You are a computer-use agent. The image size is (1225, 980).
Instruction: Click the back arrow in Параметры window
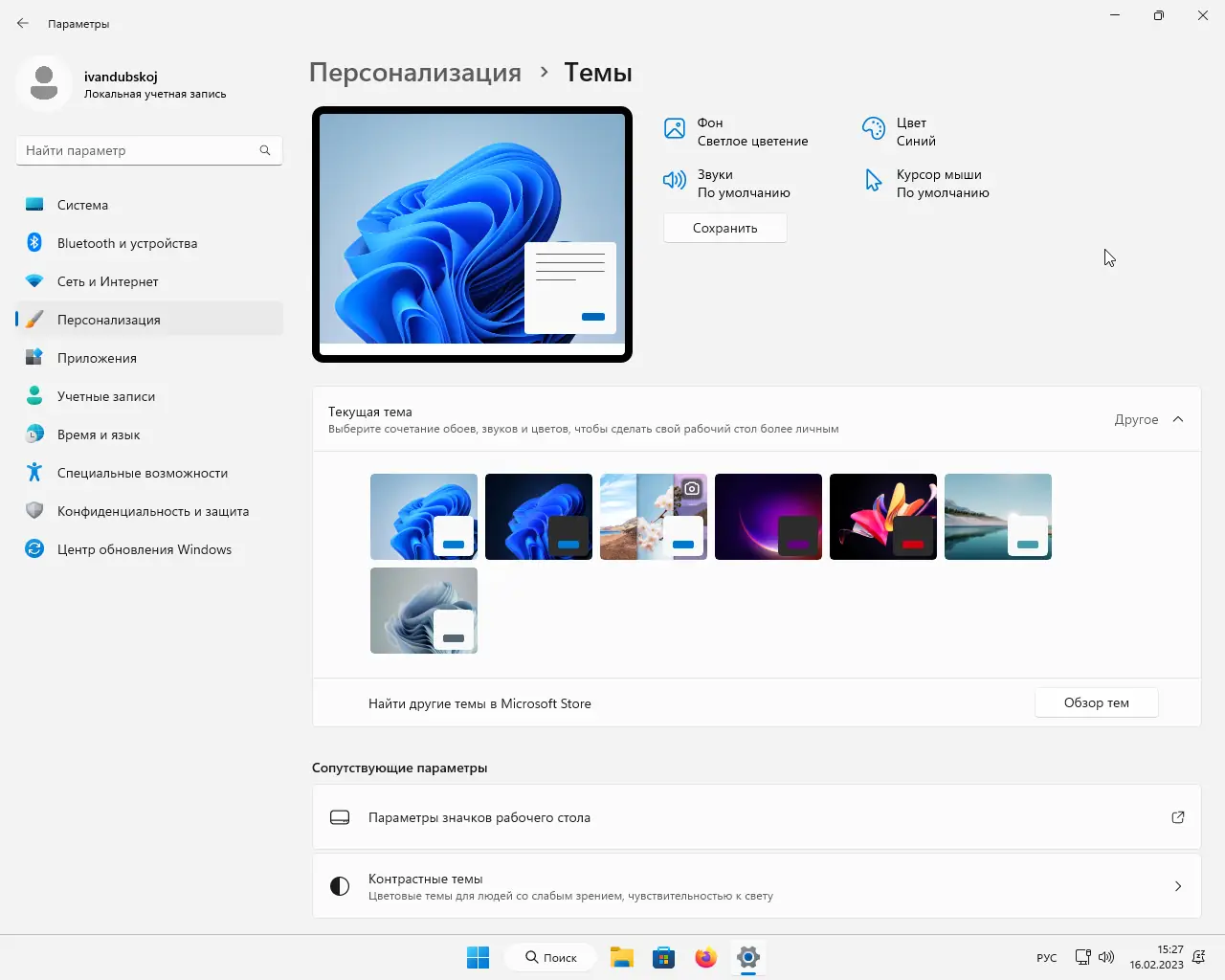[x=23, y=23]
